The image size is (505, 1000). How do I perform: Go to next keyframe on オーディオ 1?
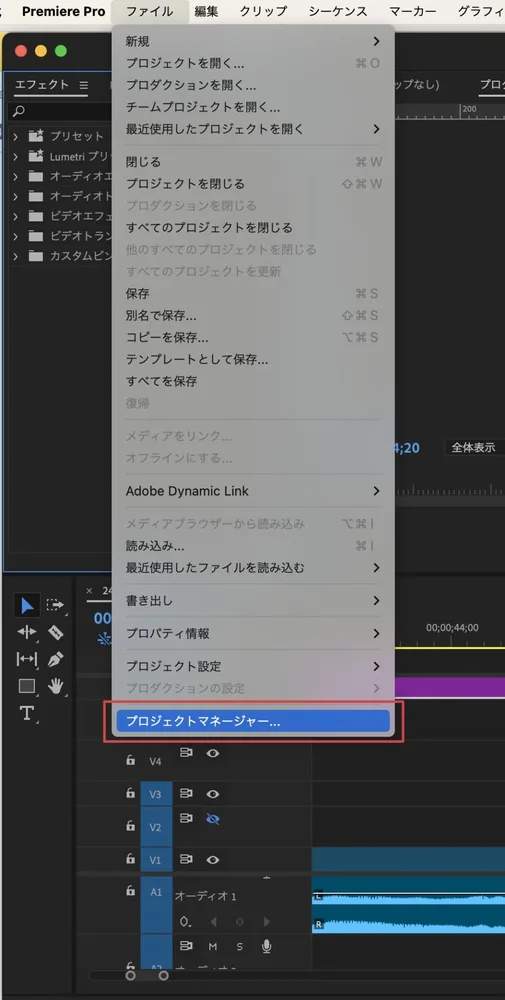[267, 922]
